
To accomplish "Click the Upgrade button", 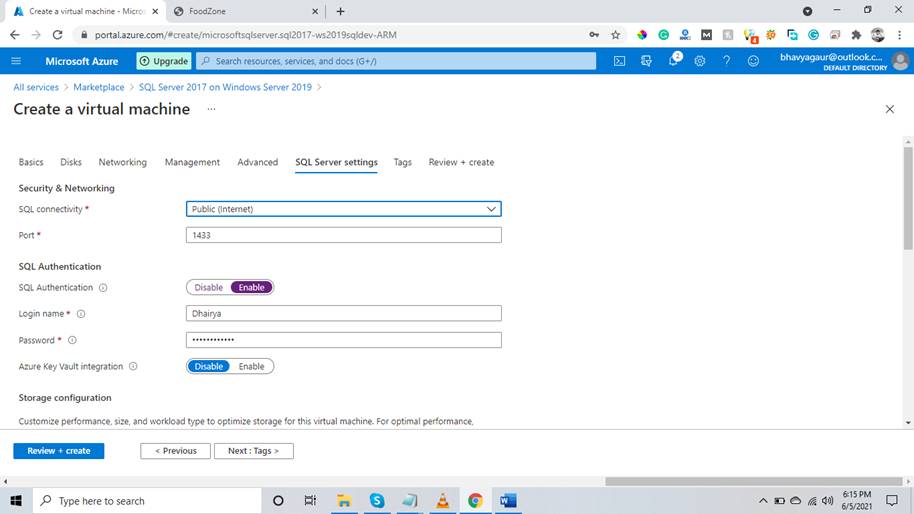I will [x=164, y=61].
